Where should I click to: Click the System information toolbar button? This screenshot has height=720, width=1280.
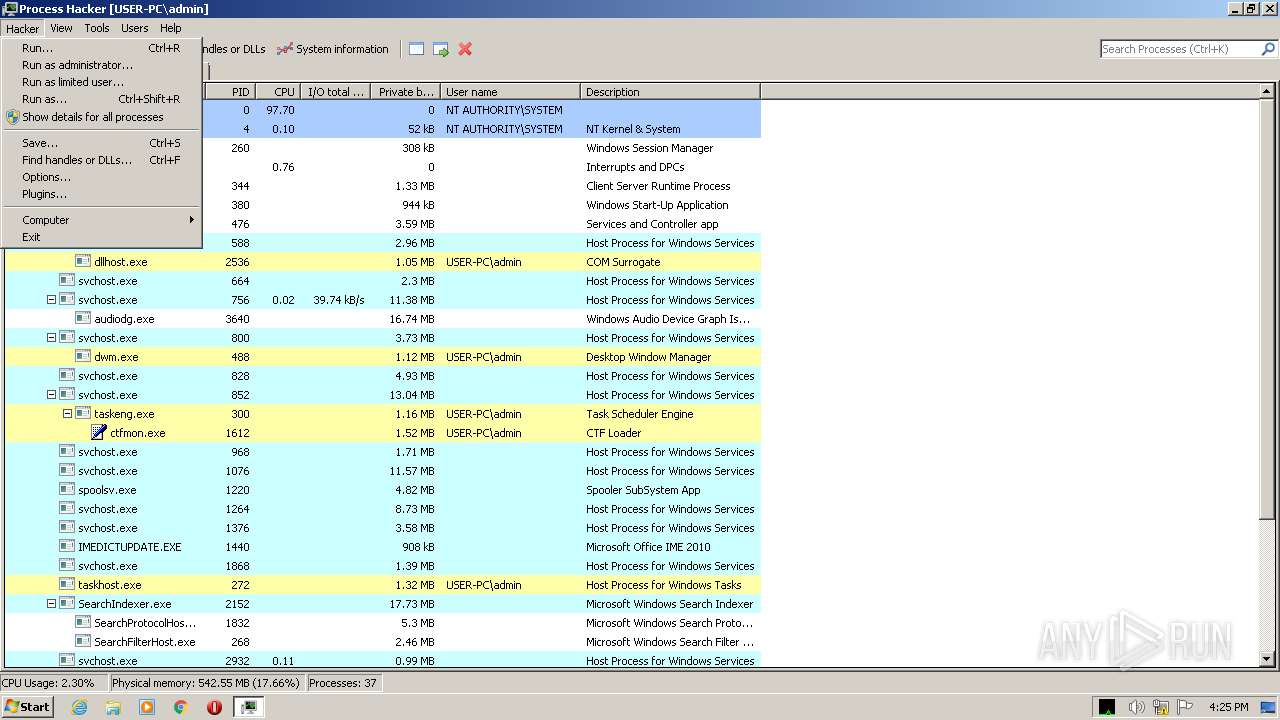[x=332, y=49]
